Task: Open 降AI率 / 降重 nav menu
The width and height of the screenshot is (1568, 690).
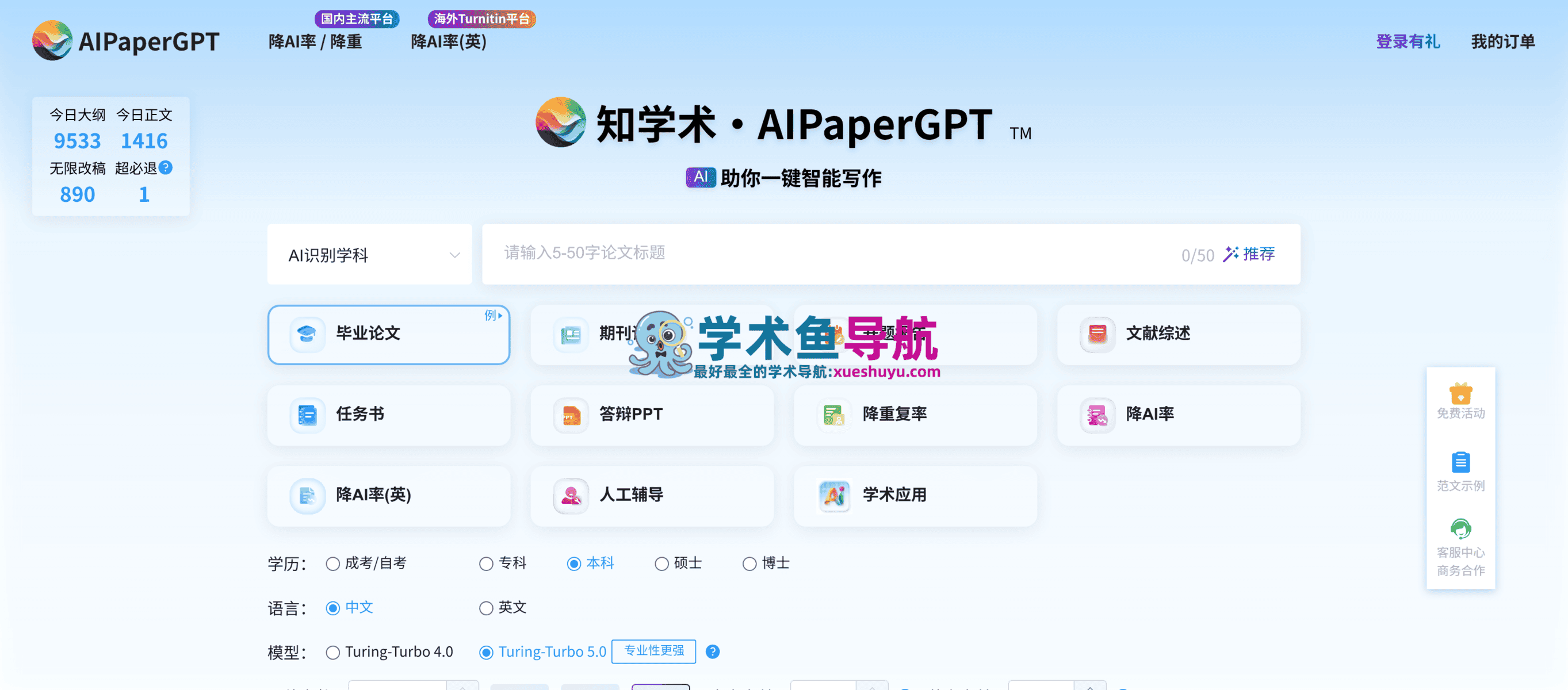Action: tap(315, 41)
